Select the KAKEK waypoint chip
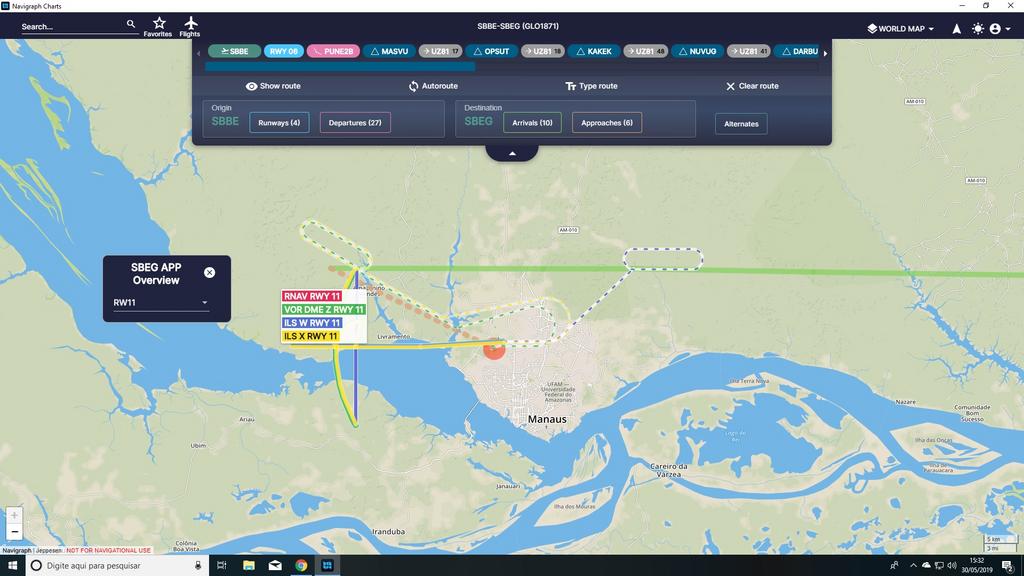Viewport: 1024px width, 576px height. tap(594, 51)
